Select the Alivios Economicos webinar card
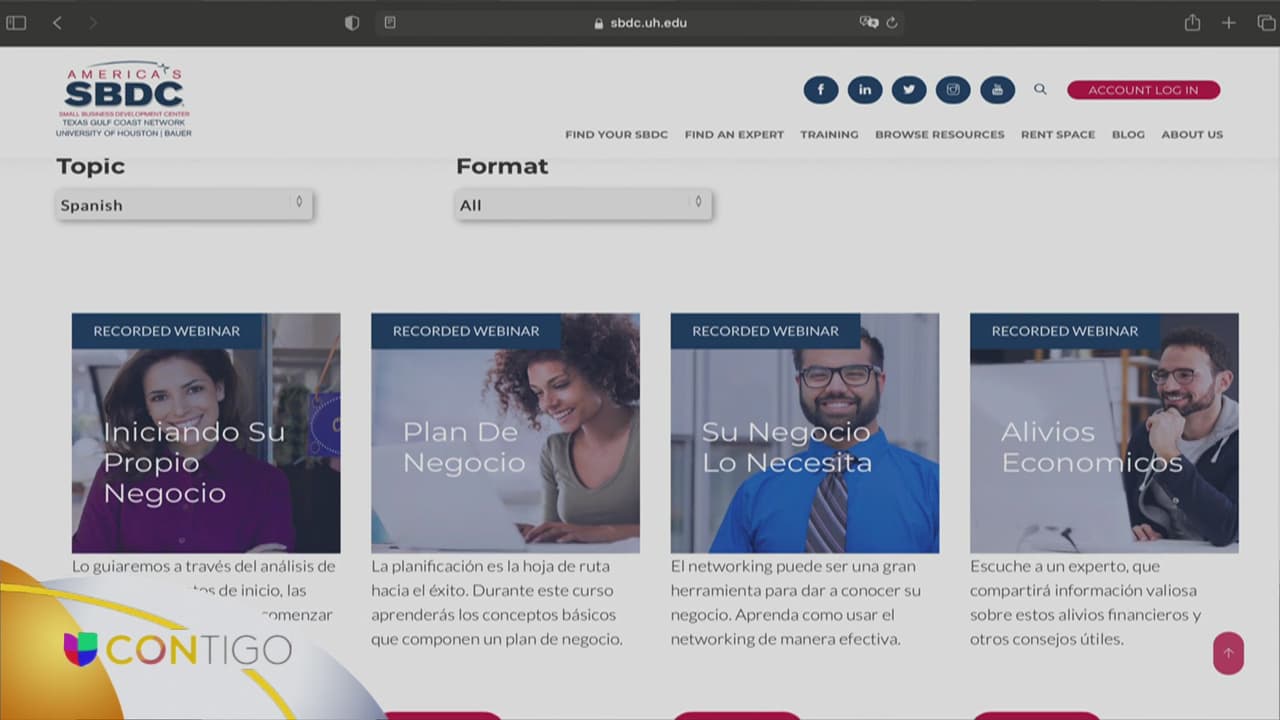The image size is (1280, 720). [1104, 433]
